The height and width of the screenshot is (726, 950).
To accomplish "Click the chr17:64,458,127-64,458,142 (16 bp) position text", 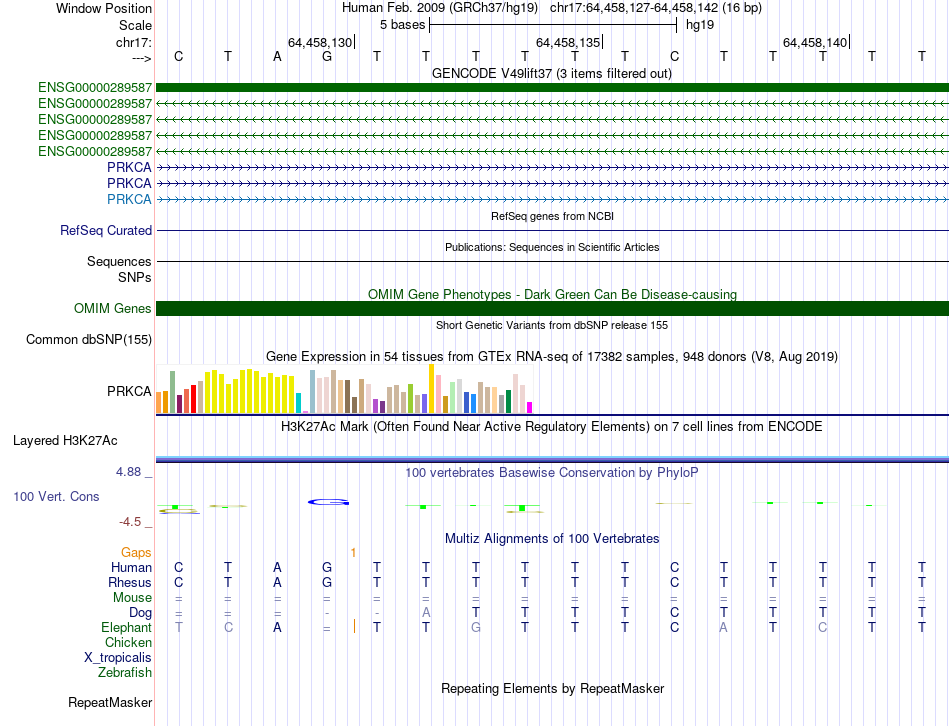I will coord(656,8).
